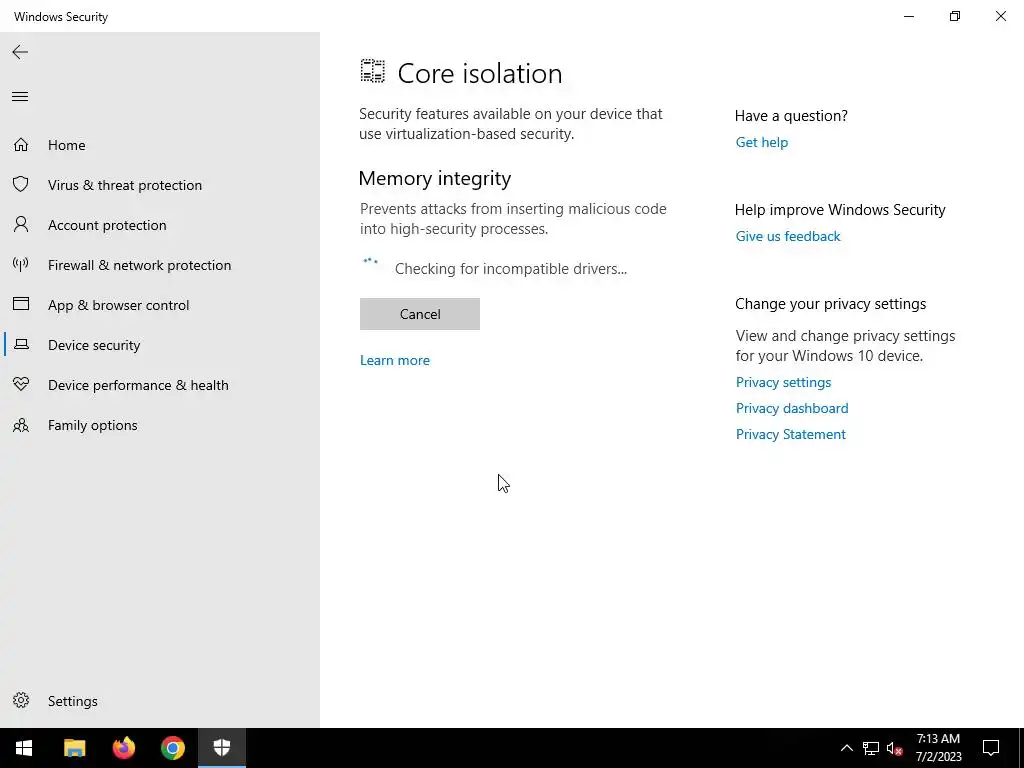Screen dimensions: 1024x768
Task: Open Device performance & health
Action: point(138,385)
